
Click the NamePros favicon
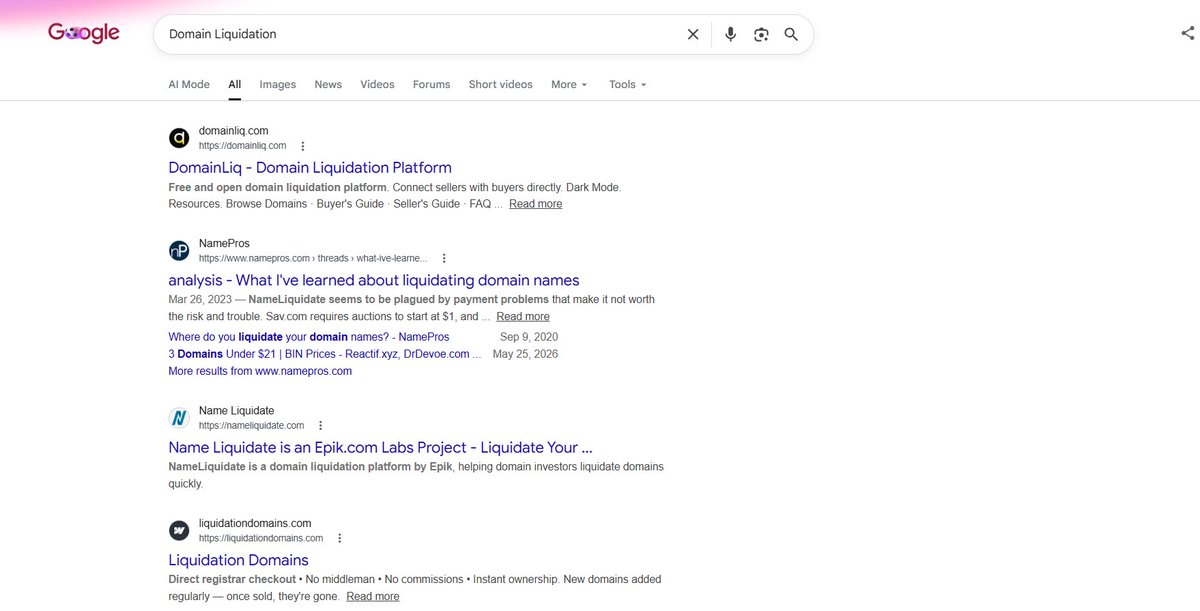[x=179, y=251]
